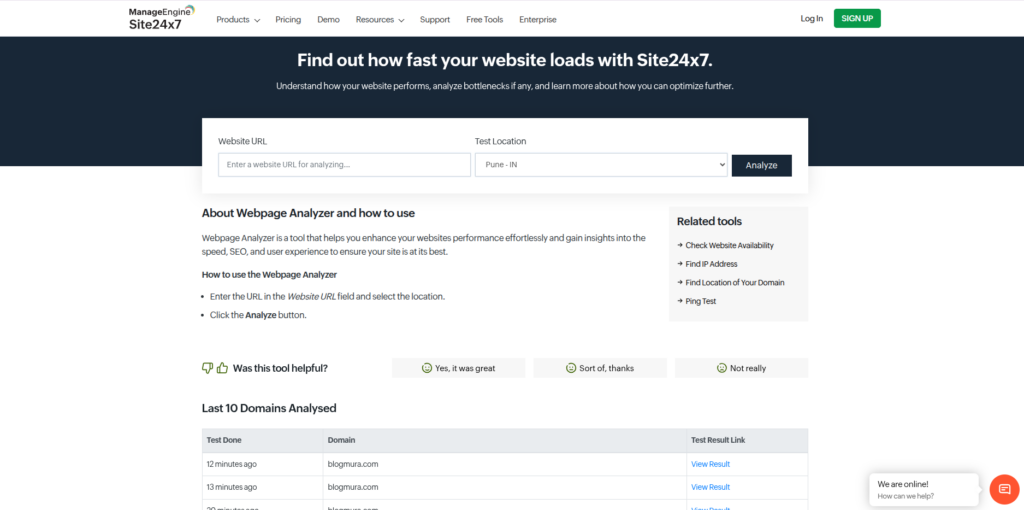Click blogmura.com in the 12 minutes ago row
Viewport: 1024px width, 510px height.
click(x=353, y=464)
